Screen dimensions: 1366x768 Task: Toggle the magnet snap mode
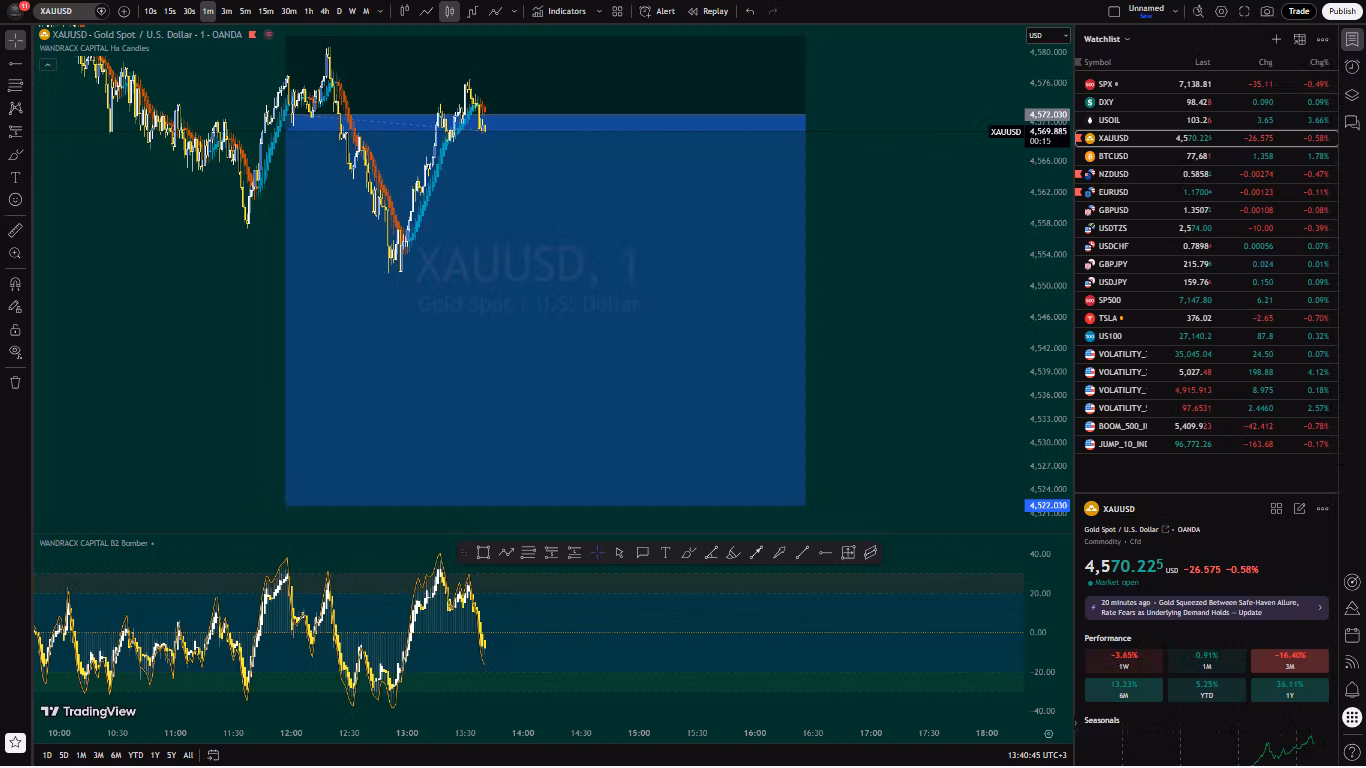(x=15, y=284)
